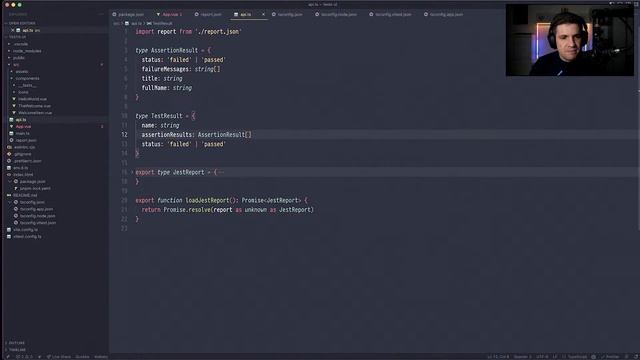Open vite.config.ts file
This screenshot has width=640, height=360.
click(25, 230)
